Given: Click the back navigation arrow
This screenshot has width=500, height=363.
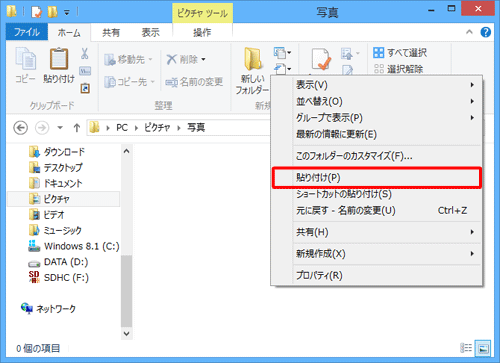Looking at the screenshot, I should click(21, 128).
